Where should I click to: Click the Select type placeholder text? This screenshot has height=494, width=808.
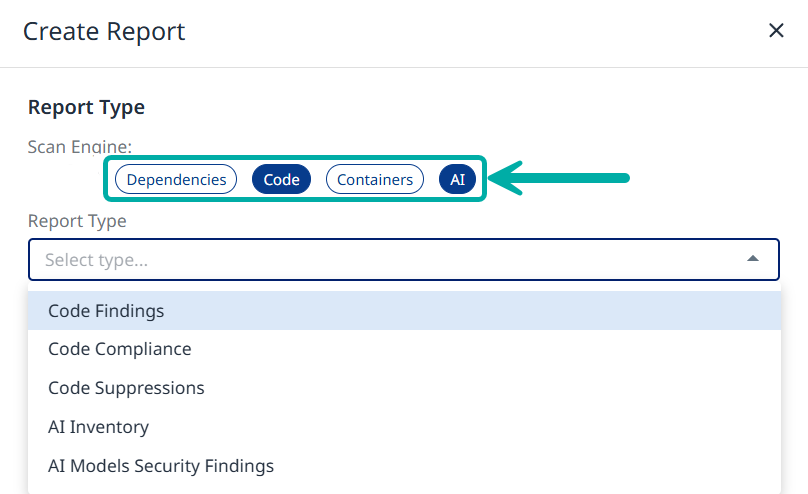tap(97, 260)
